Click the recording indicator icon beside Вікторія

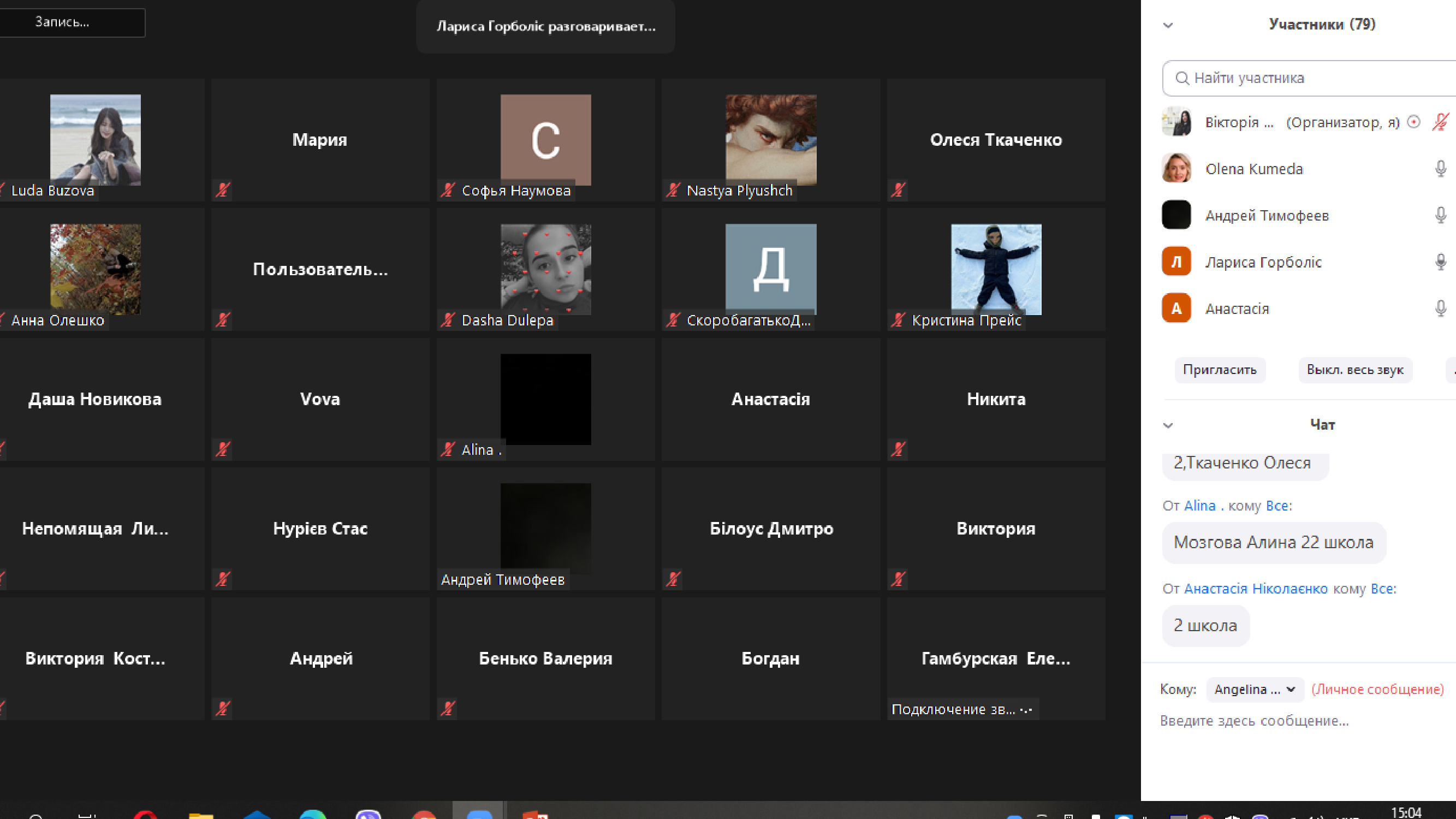[1413, 122]
